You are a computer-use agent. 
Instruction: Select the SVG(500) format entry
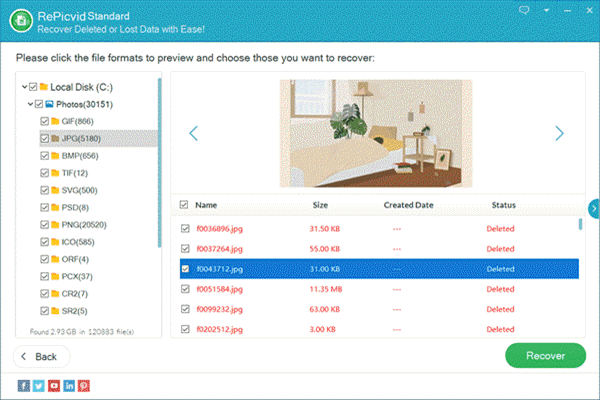pos(80,190)
